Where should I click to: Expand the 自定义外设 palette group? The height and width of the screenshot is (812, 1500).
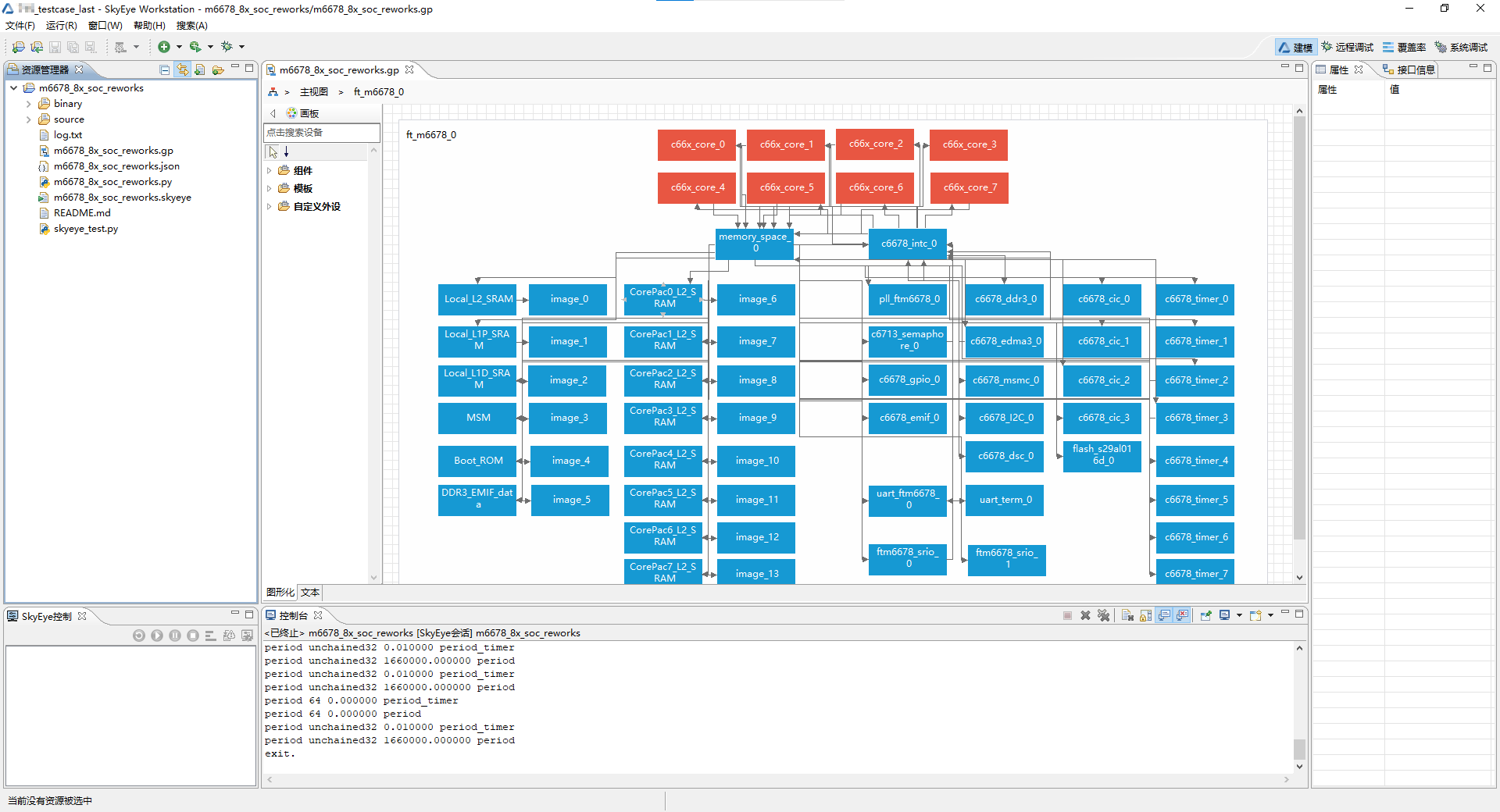click(270, 207)
